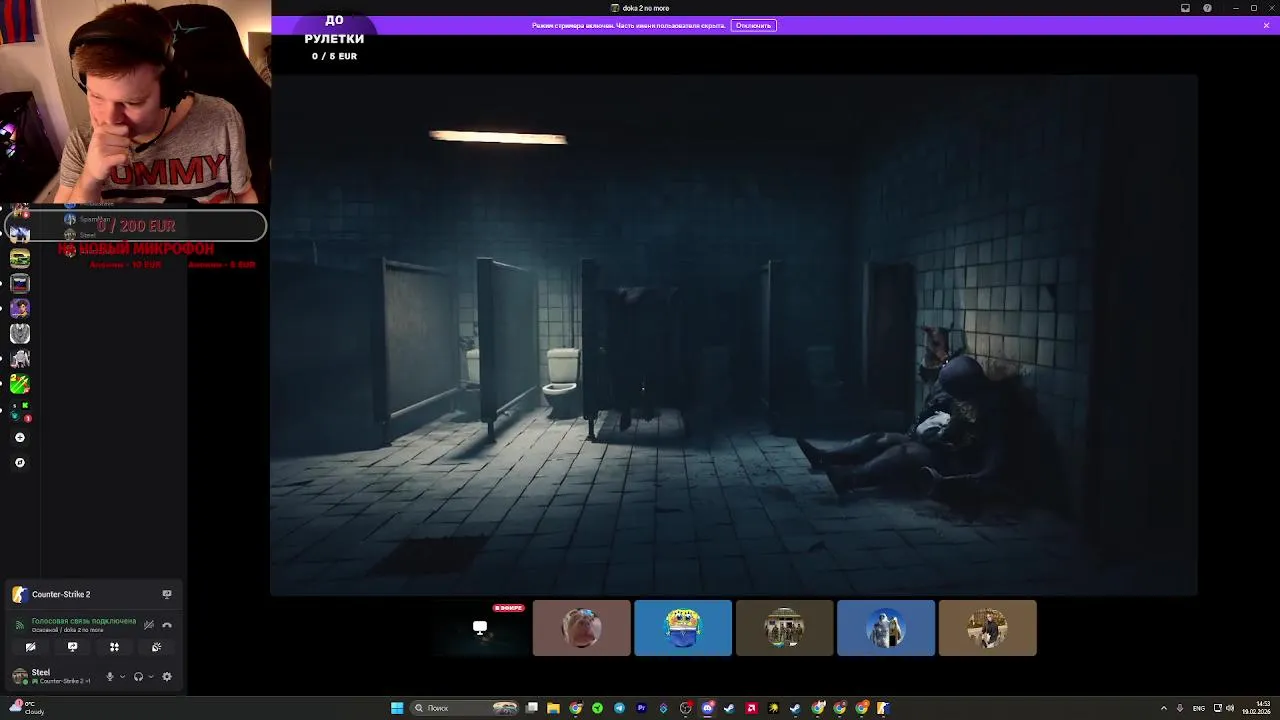This screenshot has height=720, width=1280.
Task: Open the gray horse server icon
Action: (x=20, y=358)
